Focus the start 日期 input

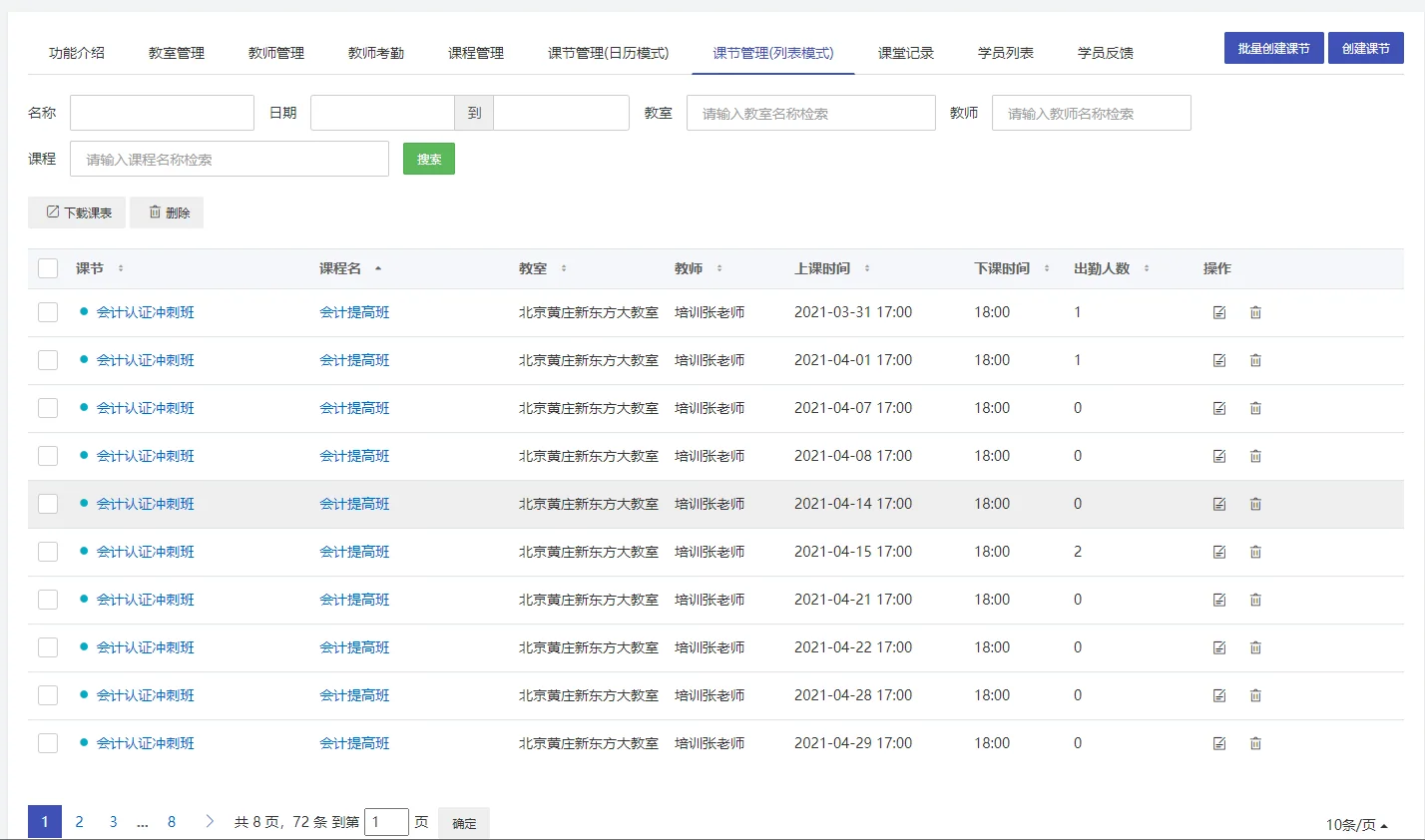(x=382, y=113)
